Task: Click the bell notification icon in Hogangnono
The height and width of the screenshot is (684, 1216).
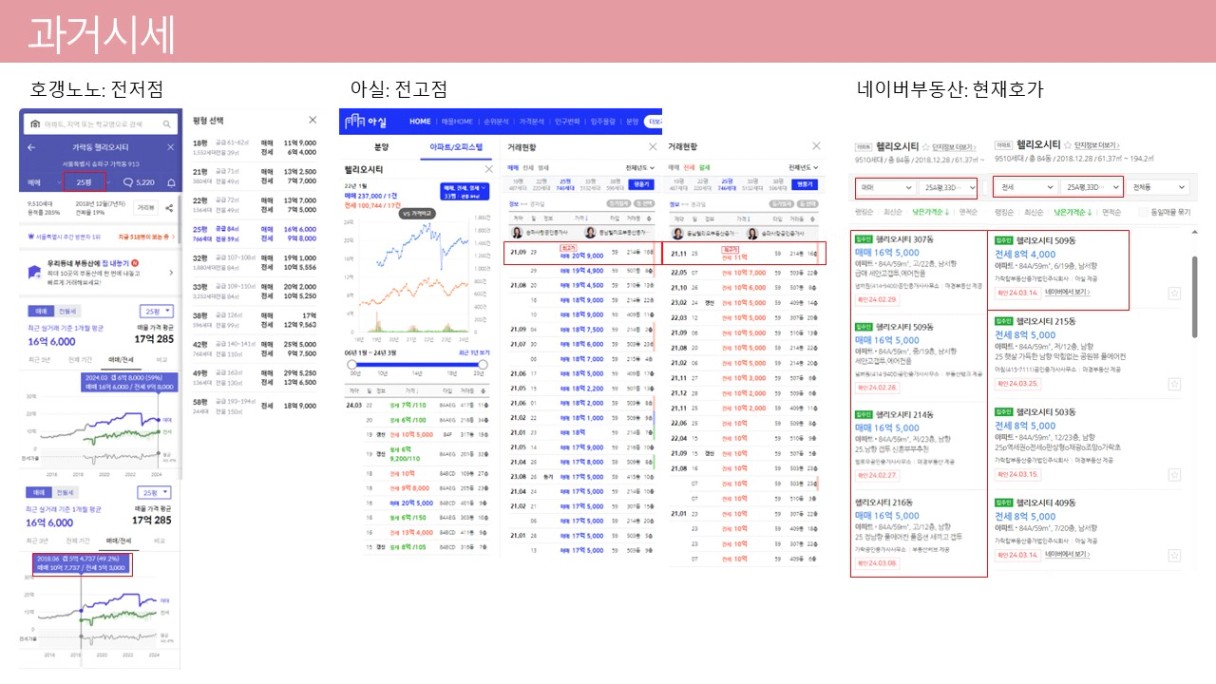Action: (171, 183)
